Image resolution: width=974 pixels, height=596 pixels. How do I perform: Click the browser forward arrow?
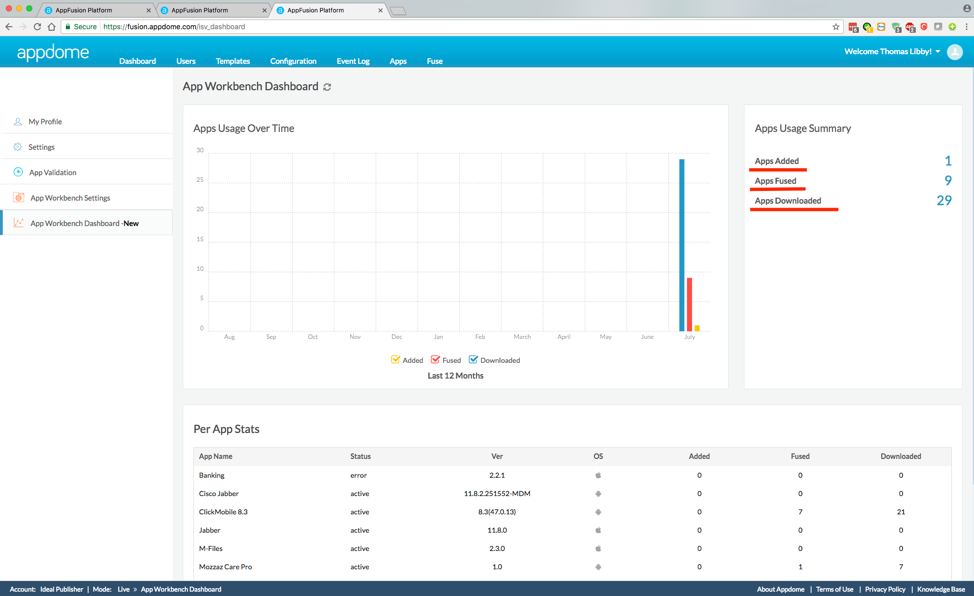point(23,27)
